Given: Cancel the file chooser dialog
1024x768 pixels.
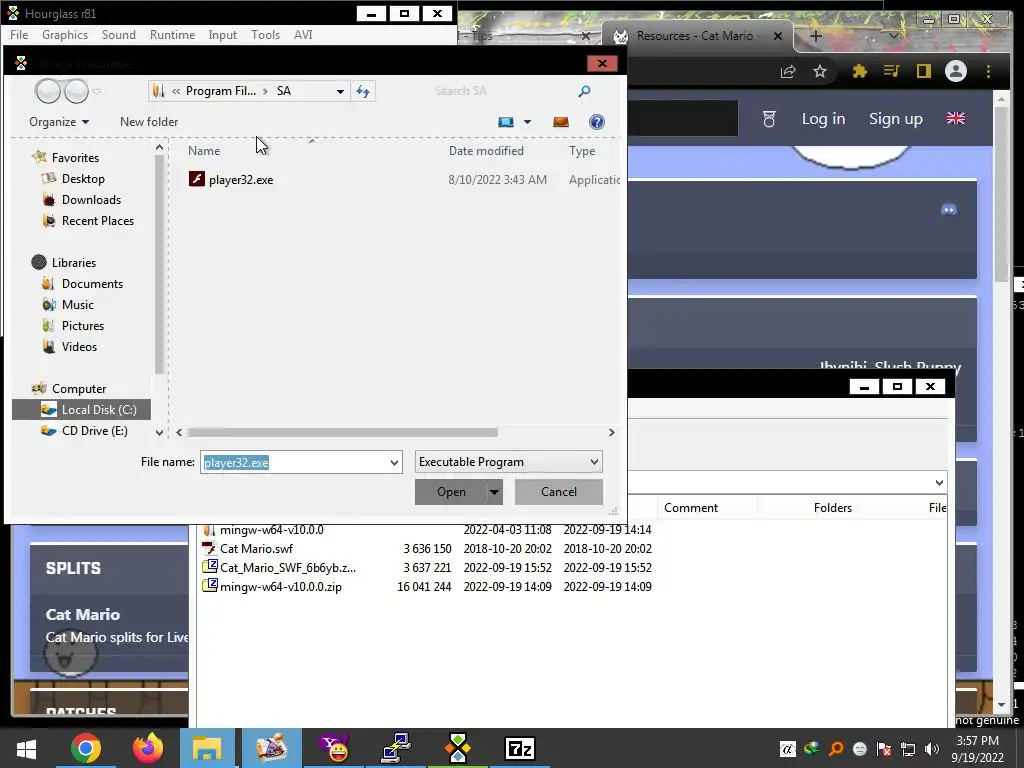Looking at the screenshot, I should (559, 492).
